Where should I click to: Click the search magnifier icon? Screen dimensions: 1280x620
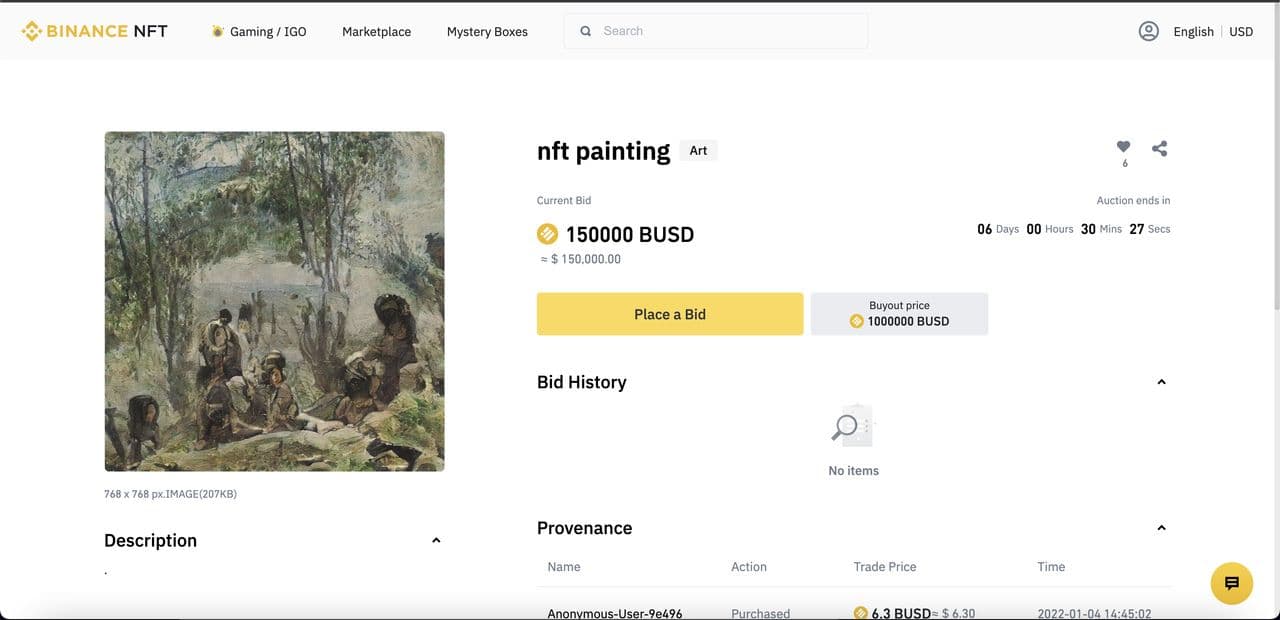[x=586, y=31]
